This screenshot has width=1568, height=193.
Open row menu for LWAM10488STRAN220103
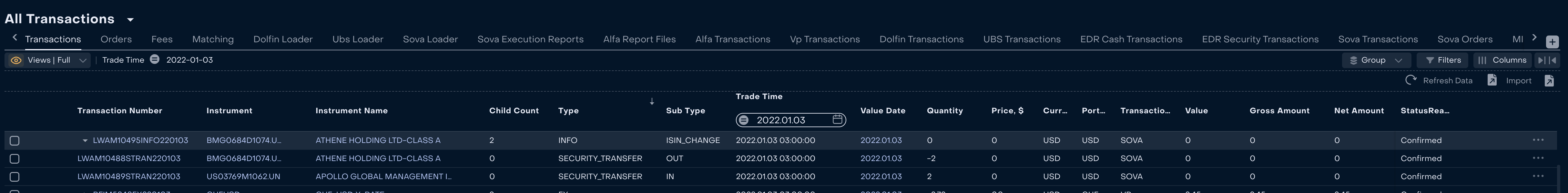(x=1538, y=158)
